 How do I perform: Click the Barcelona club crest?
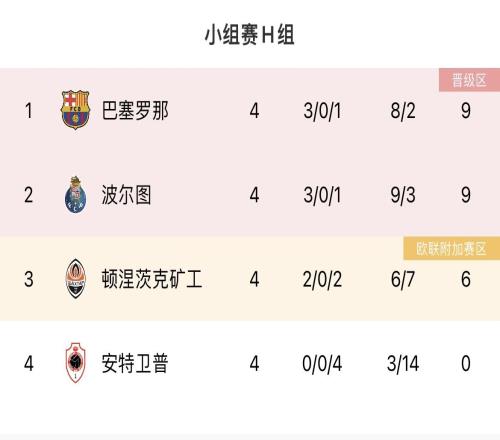coord(75,110)
